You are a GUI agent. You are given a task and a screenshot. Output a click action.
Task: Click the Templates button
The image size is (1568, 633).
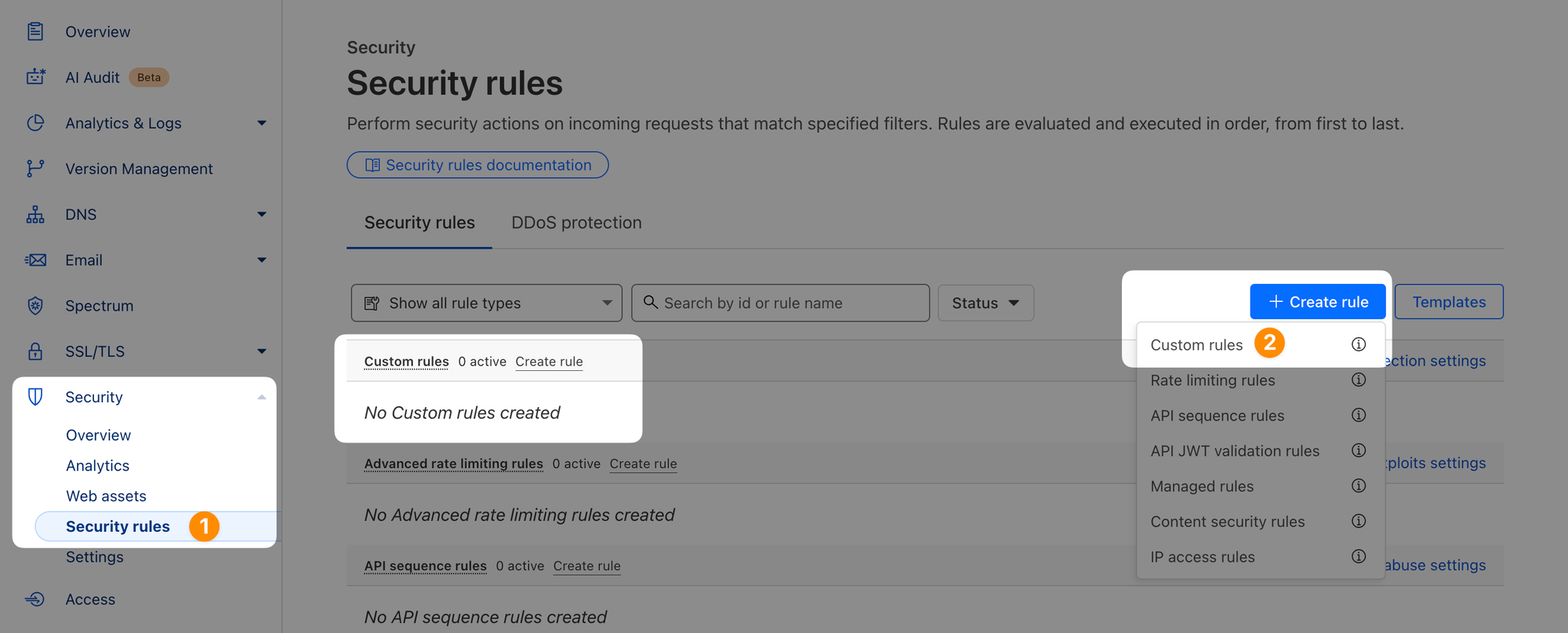tap(1449, 301)
